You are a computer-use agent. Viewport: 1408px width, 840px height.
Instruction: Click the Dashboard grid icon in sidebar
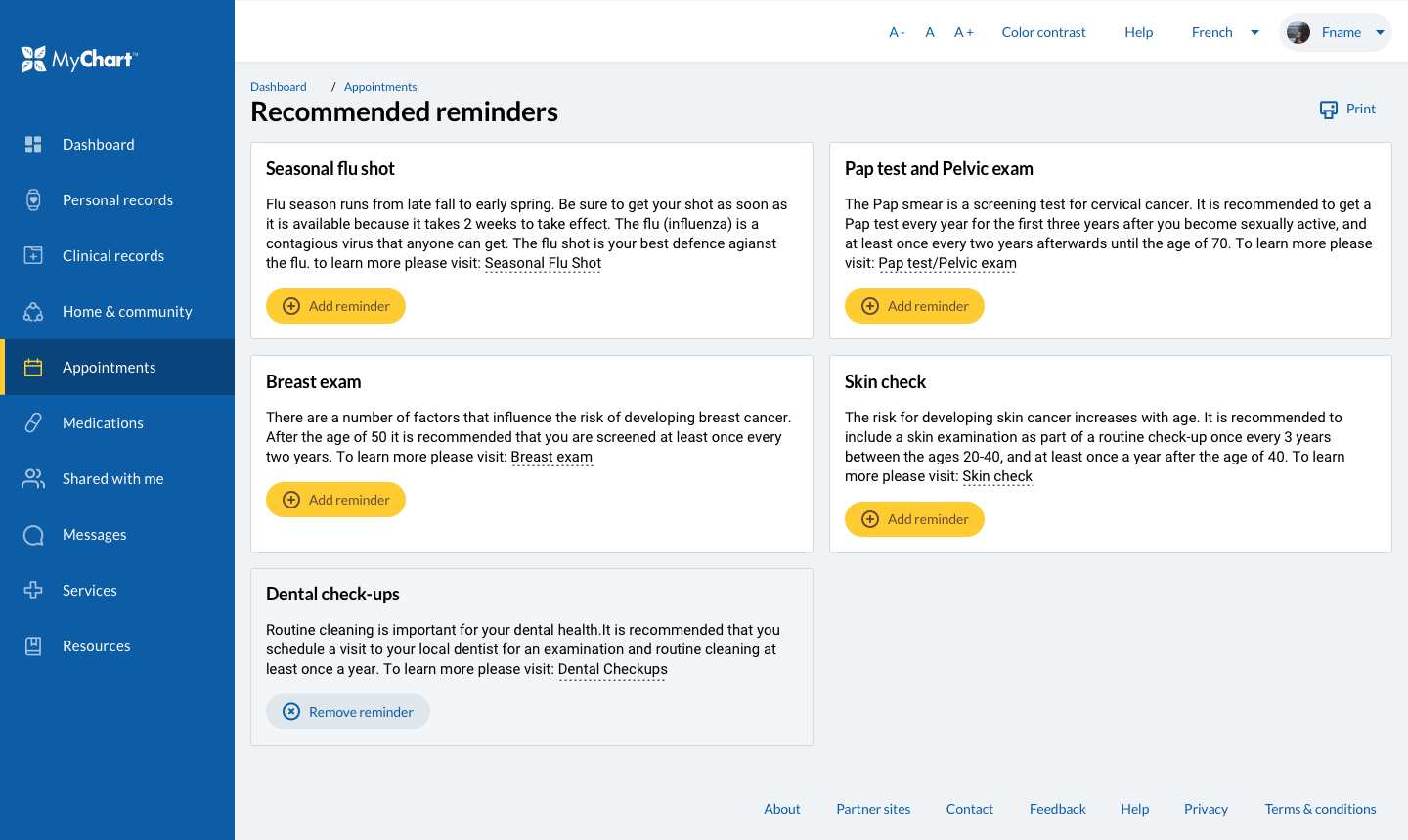[x=33, y=145]
